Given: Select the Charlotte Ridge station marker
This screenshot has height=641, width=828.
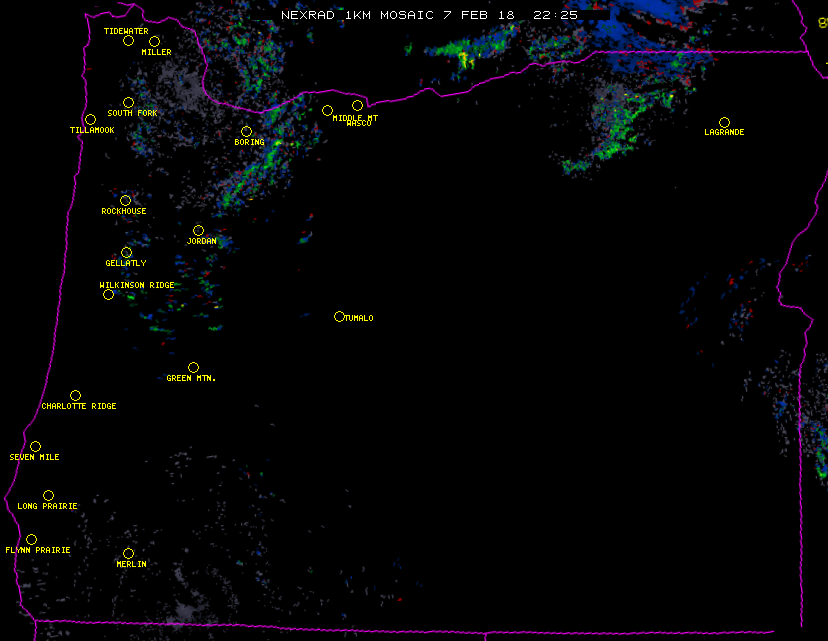Looking at the screenshot, I should pos(75,395).
